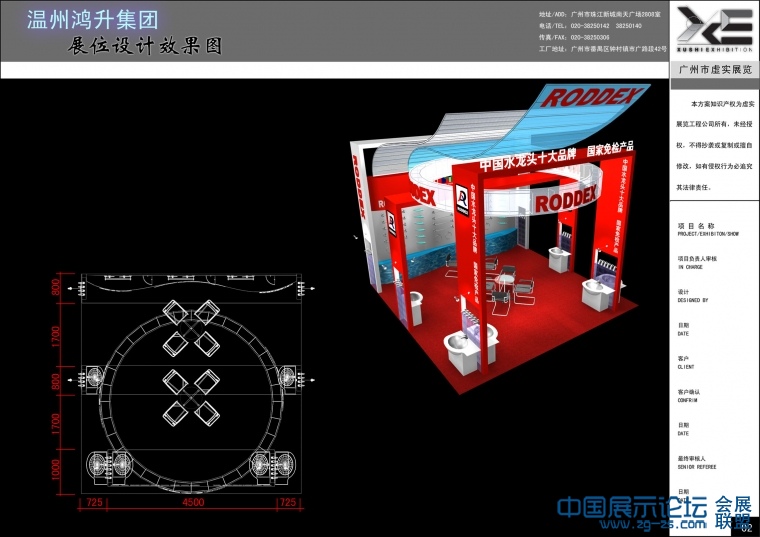760x537 pixels.
Task: Click the 'IN CHARGE' field label
Action: pos(690,267)
